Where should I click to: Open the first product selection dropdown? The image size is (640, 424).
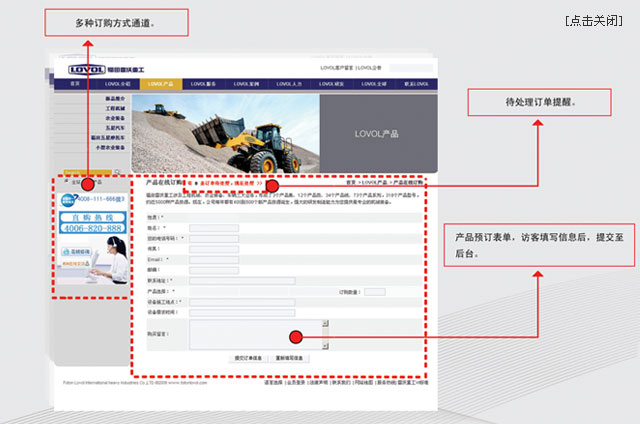[214, 292]
